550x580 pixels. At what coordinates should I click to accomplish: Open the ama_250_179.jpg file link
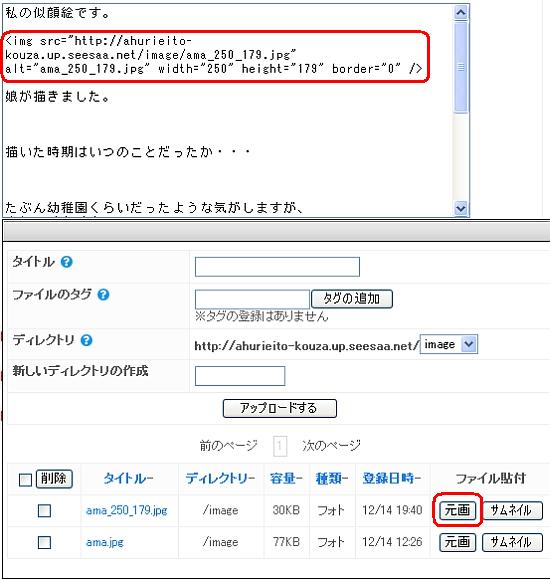[126, 510]
